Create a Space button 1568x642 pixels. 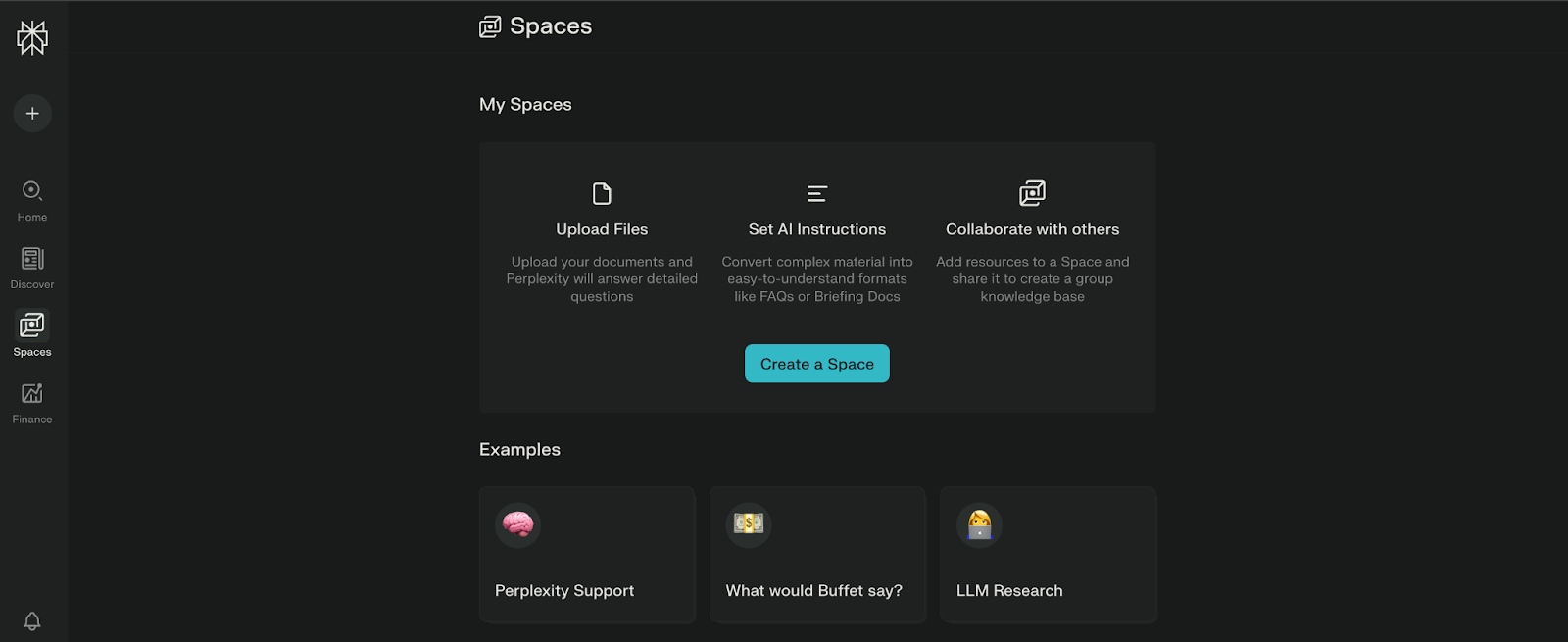coord(817,364)
